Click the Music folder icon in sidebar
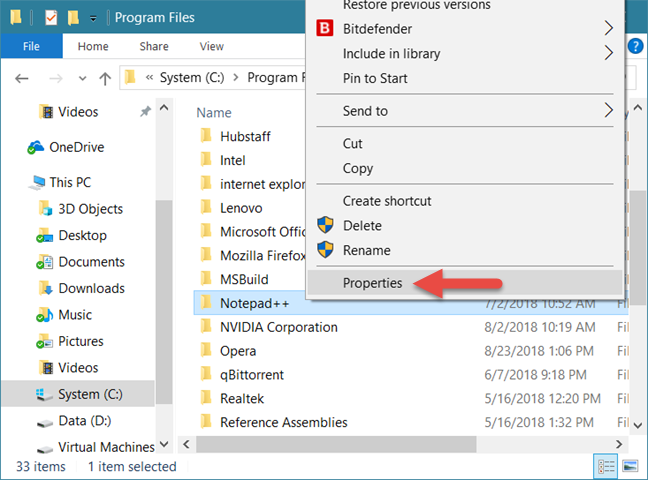This screenshot has height=480, width=648. pyautogui.click(x=45, y=315)
